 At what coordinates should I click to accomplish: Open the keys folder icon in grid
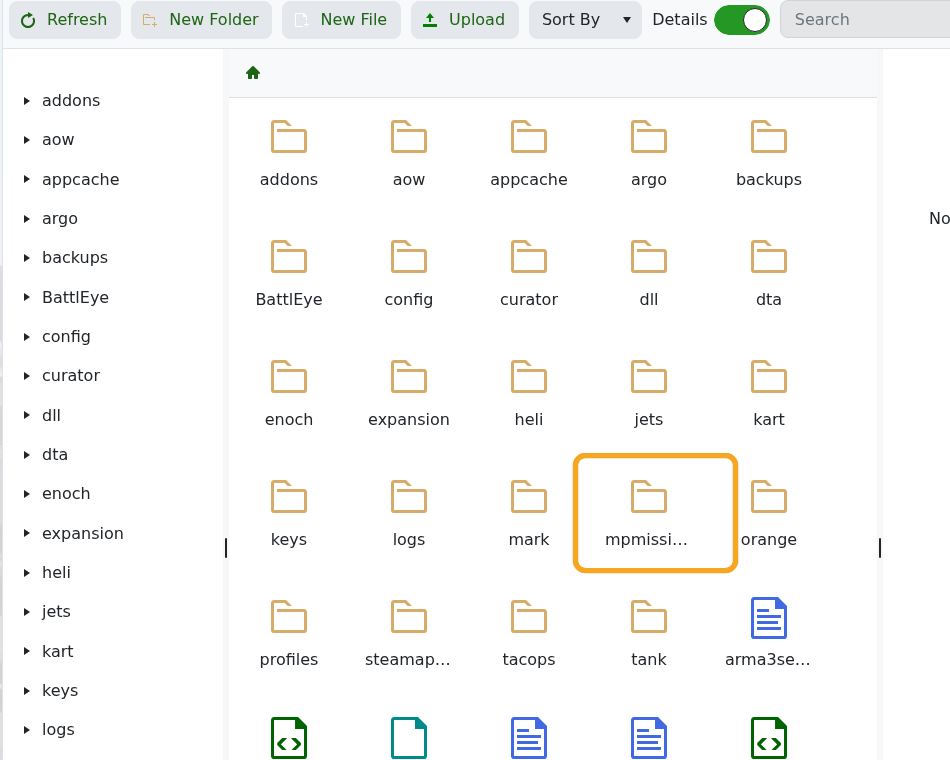289,496
